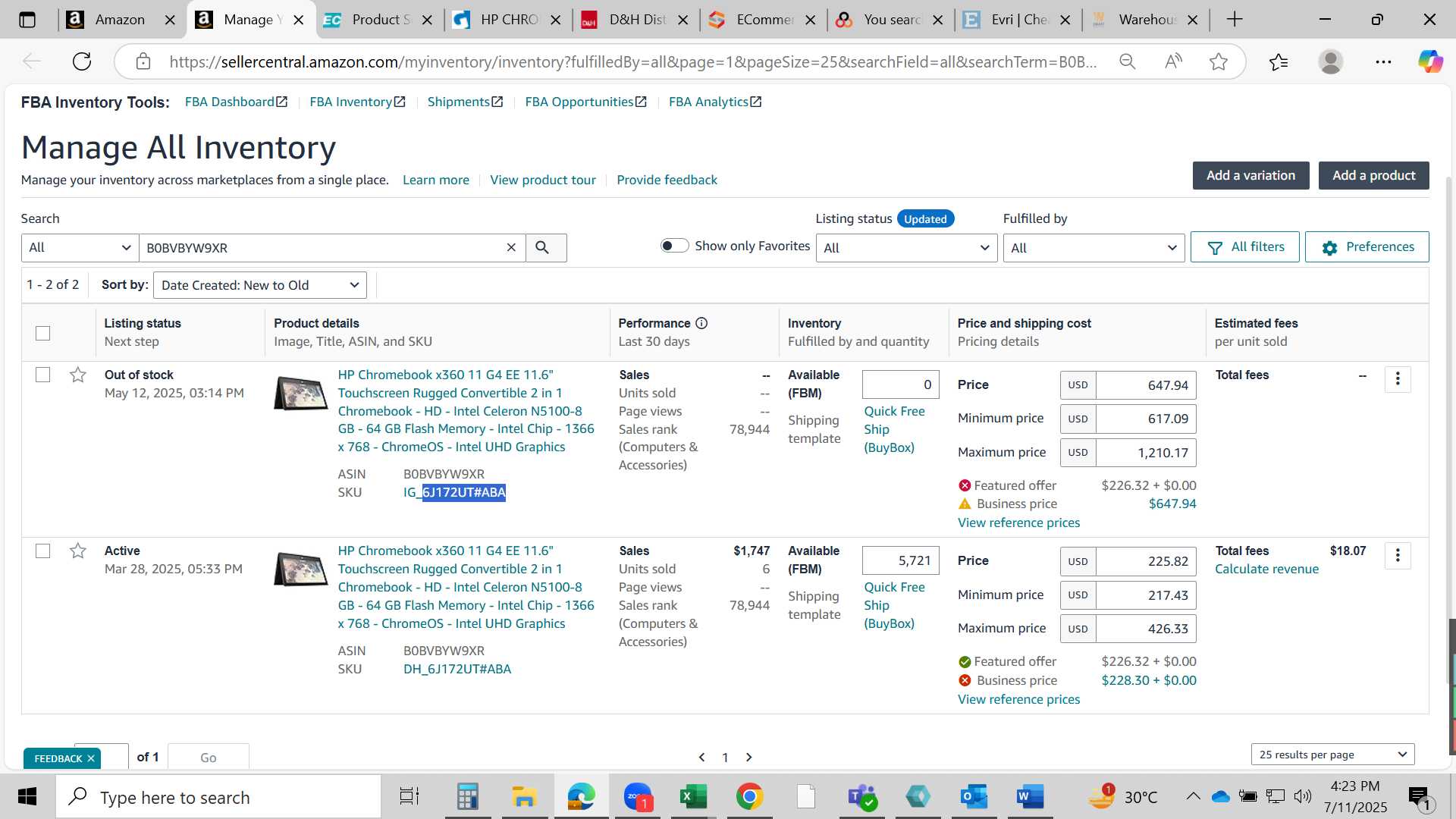Open the FBA Analytics link
Viewport: 1456px width, 819px height.
(x=715, y=102)
